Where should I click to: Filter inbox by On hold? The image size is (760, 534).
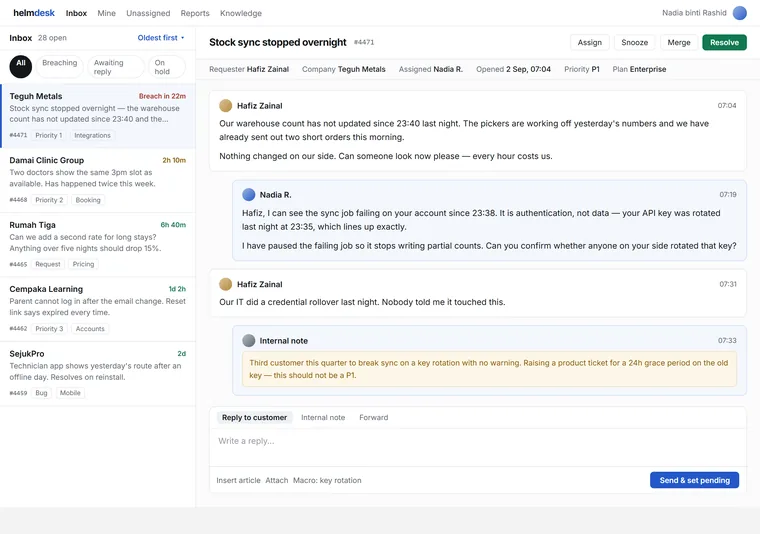(167, 66)
